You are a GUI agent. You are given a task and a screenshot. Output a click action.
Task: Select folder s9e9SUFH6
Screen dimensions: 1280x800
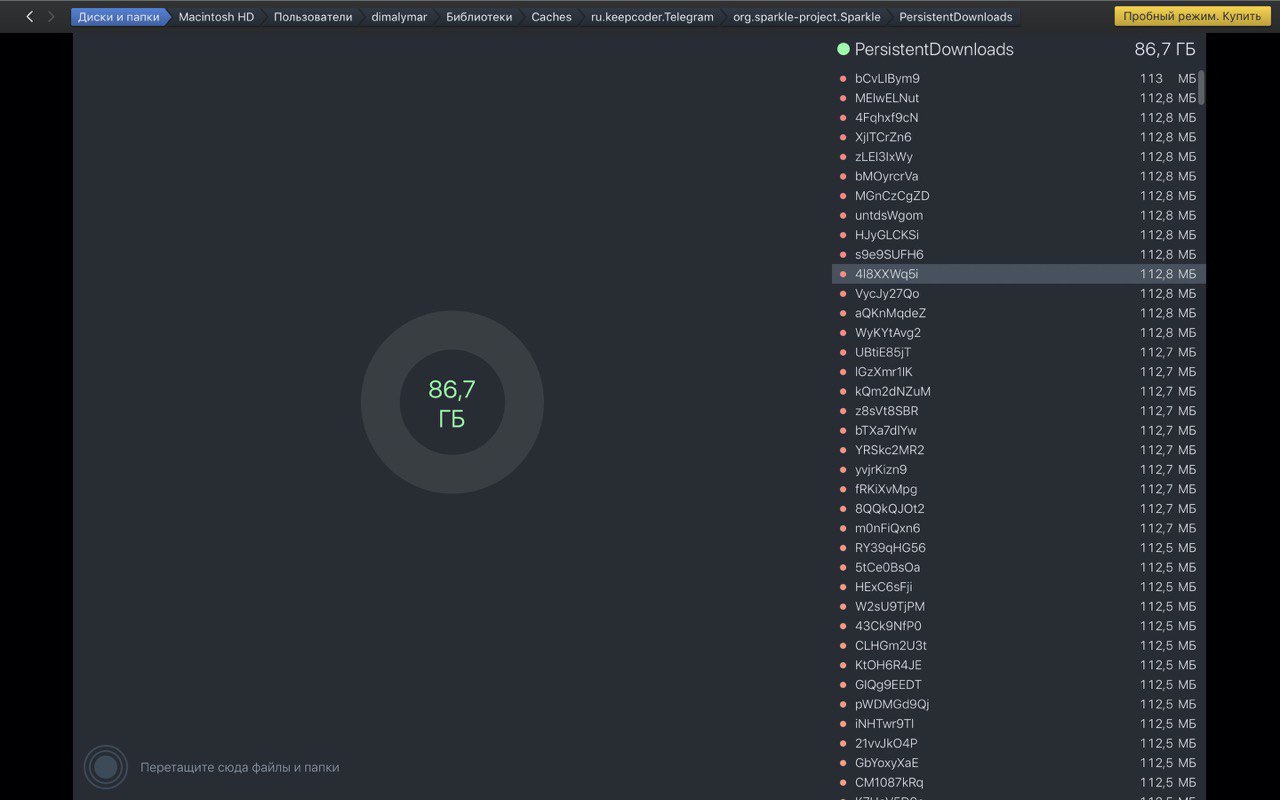[1019, 254]
